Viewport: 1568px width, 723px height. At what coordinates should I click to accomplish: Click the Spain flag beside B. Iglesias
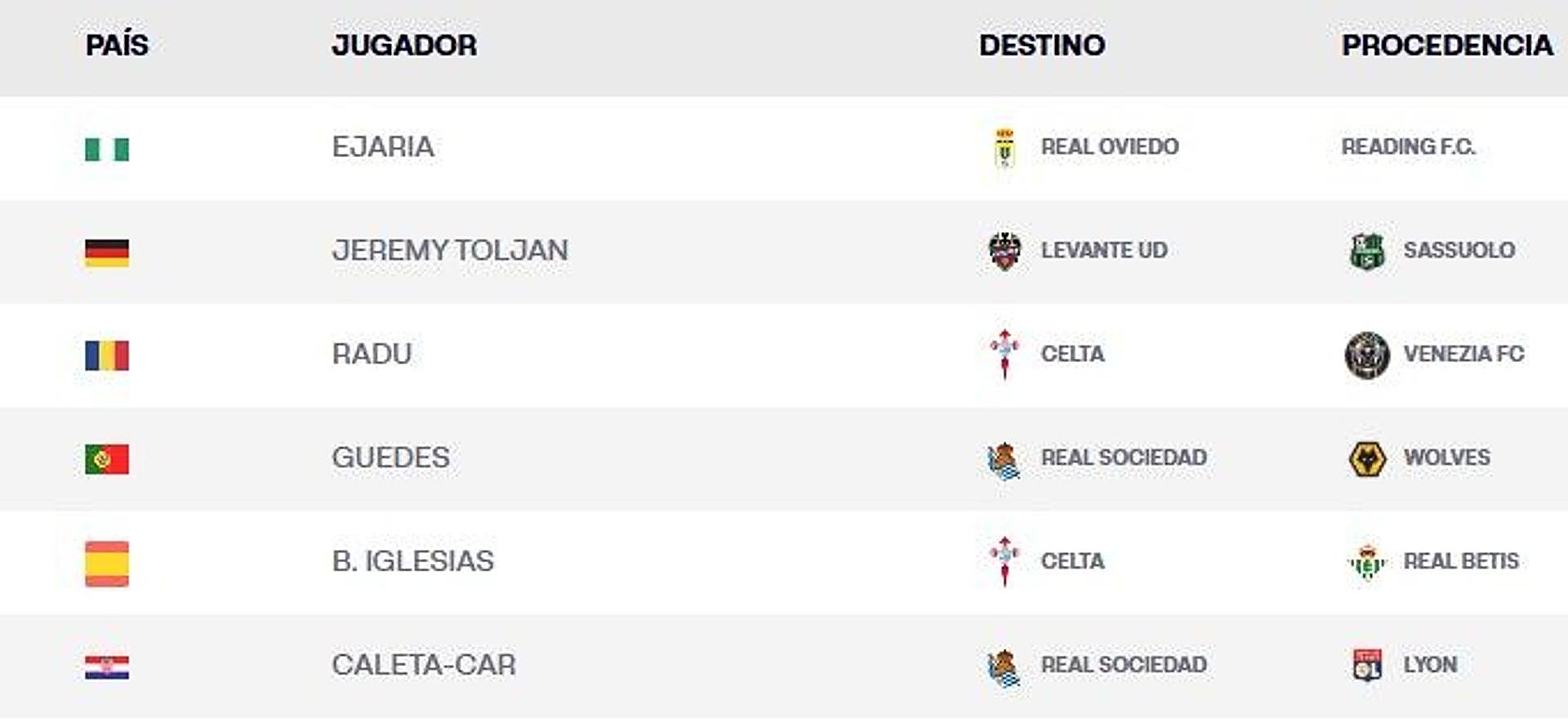(107, 564)
